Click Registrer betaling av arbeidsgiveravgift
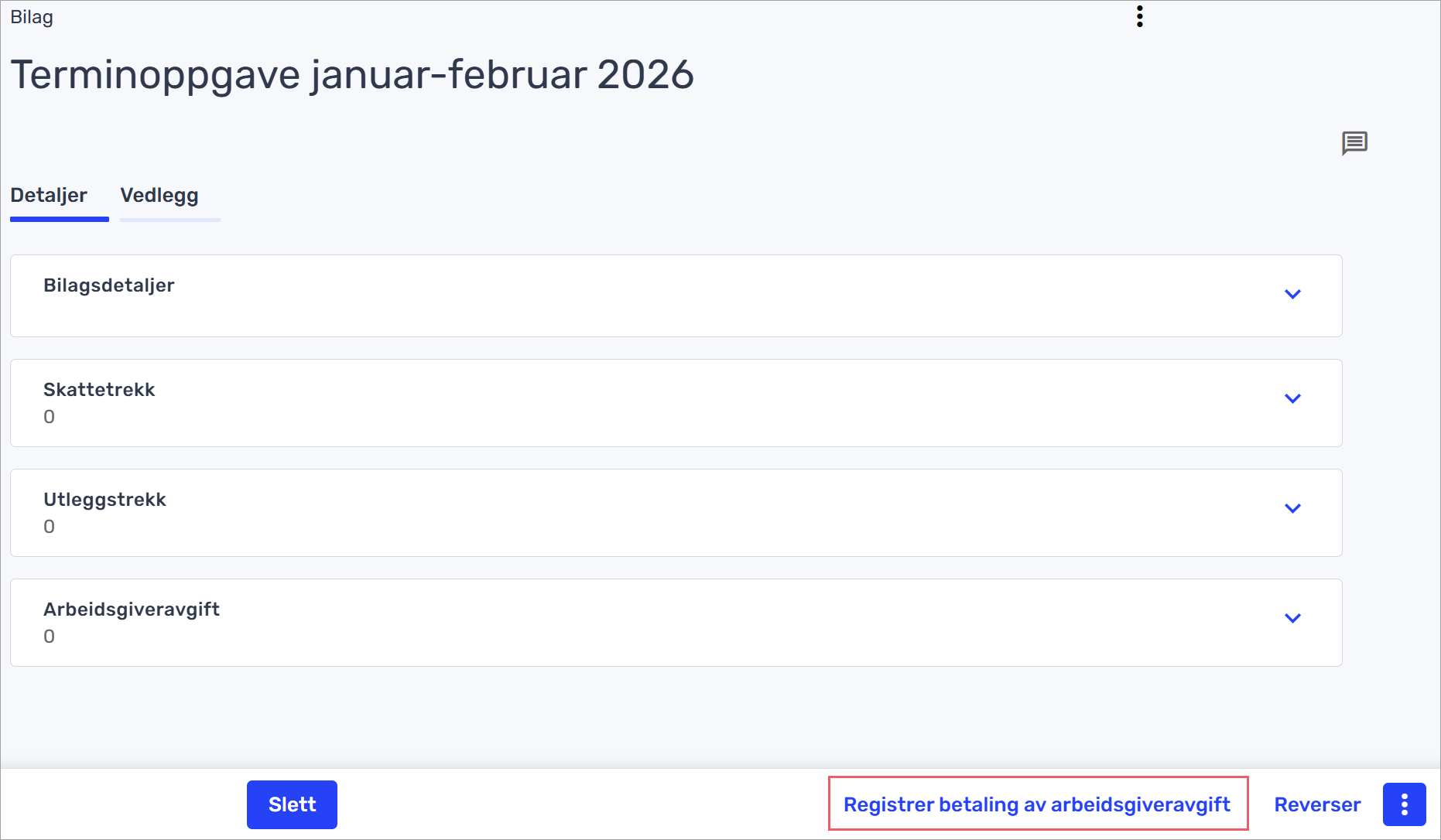Image resolution: width=1441 pixels, height=840 pixels. click(1037, 804)
